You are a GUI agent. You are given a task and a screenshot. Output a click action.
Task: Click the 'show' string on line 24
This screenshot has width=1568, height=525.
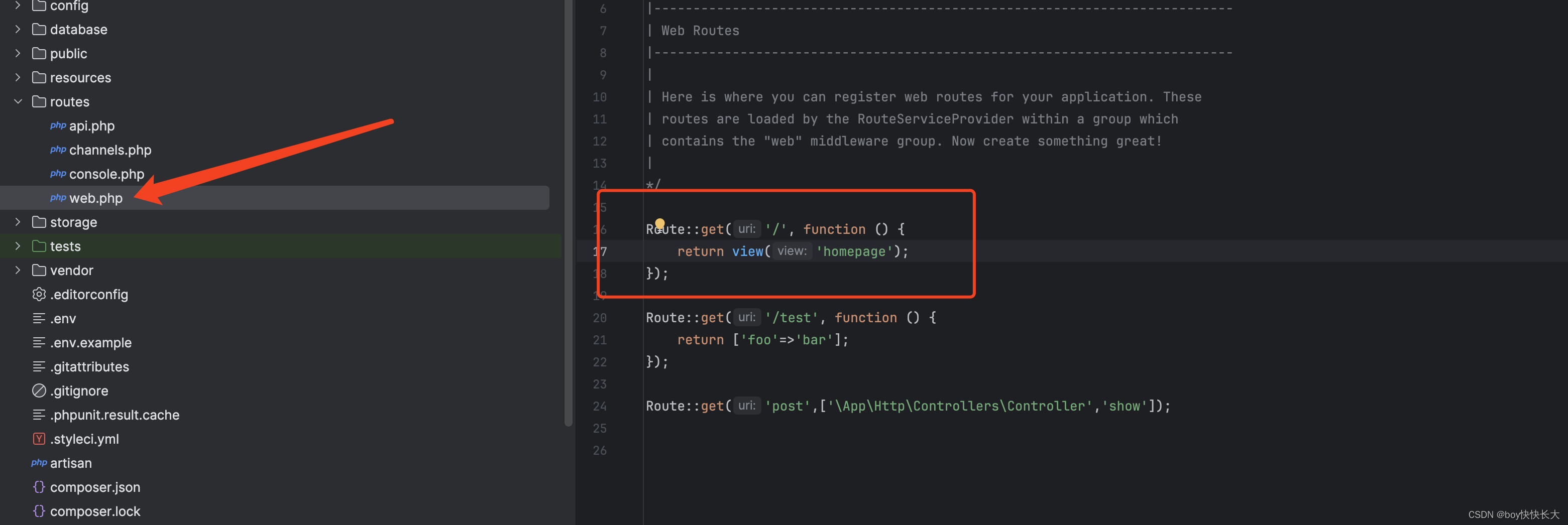(1124, 406)
